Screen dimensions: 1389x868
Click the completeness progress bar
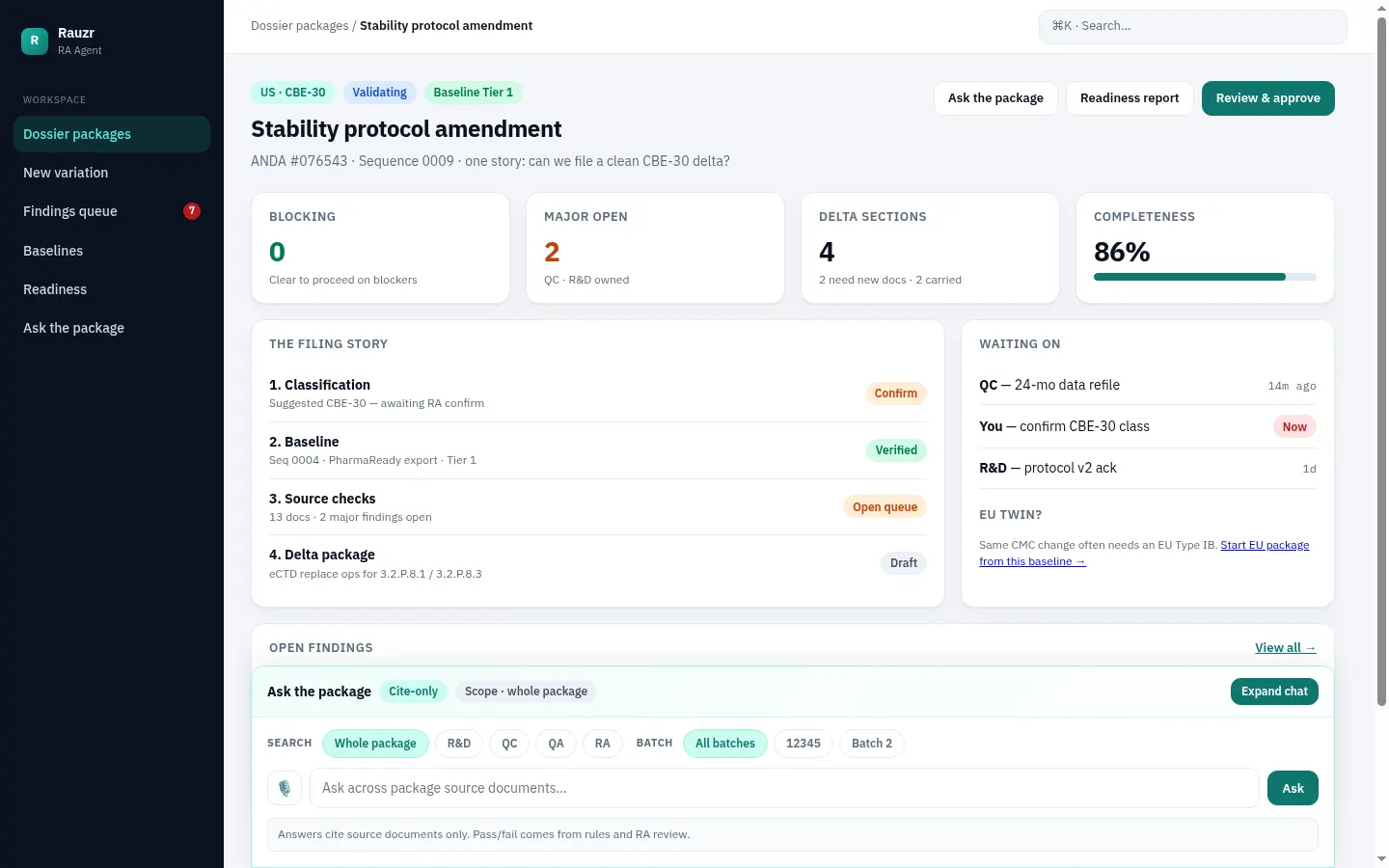[x=1205, y=277]
